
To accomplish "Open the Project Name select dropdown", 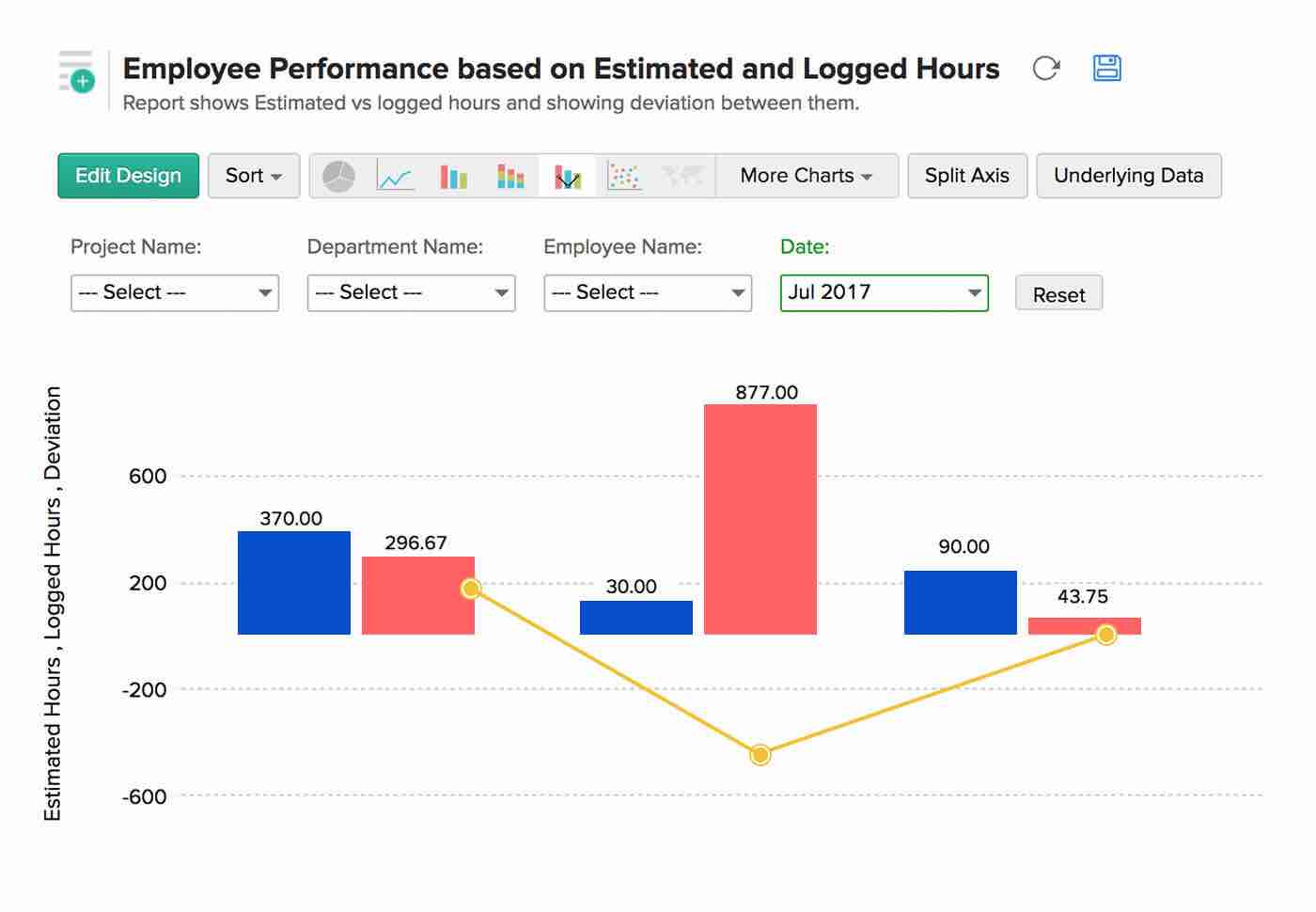I will coord(174,292).
